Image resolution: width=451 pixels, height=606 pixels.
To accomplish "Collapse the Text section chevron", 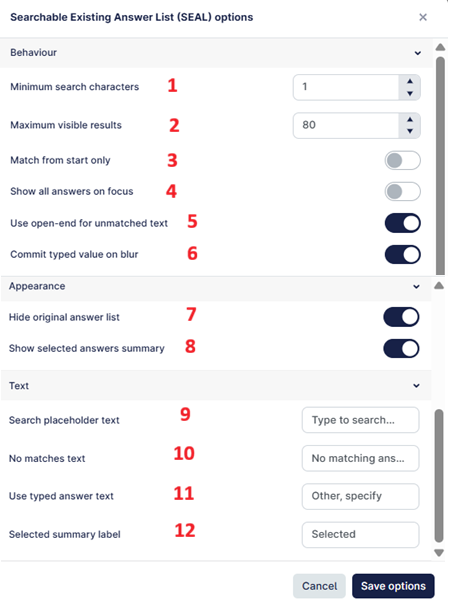I will click(x=416, y=386).
